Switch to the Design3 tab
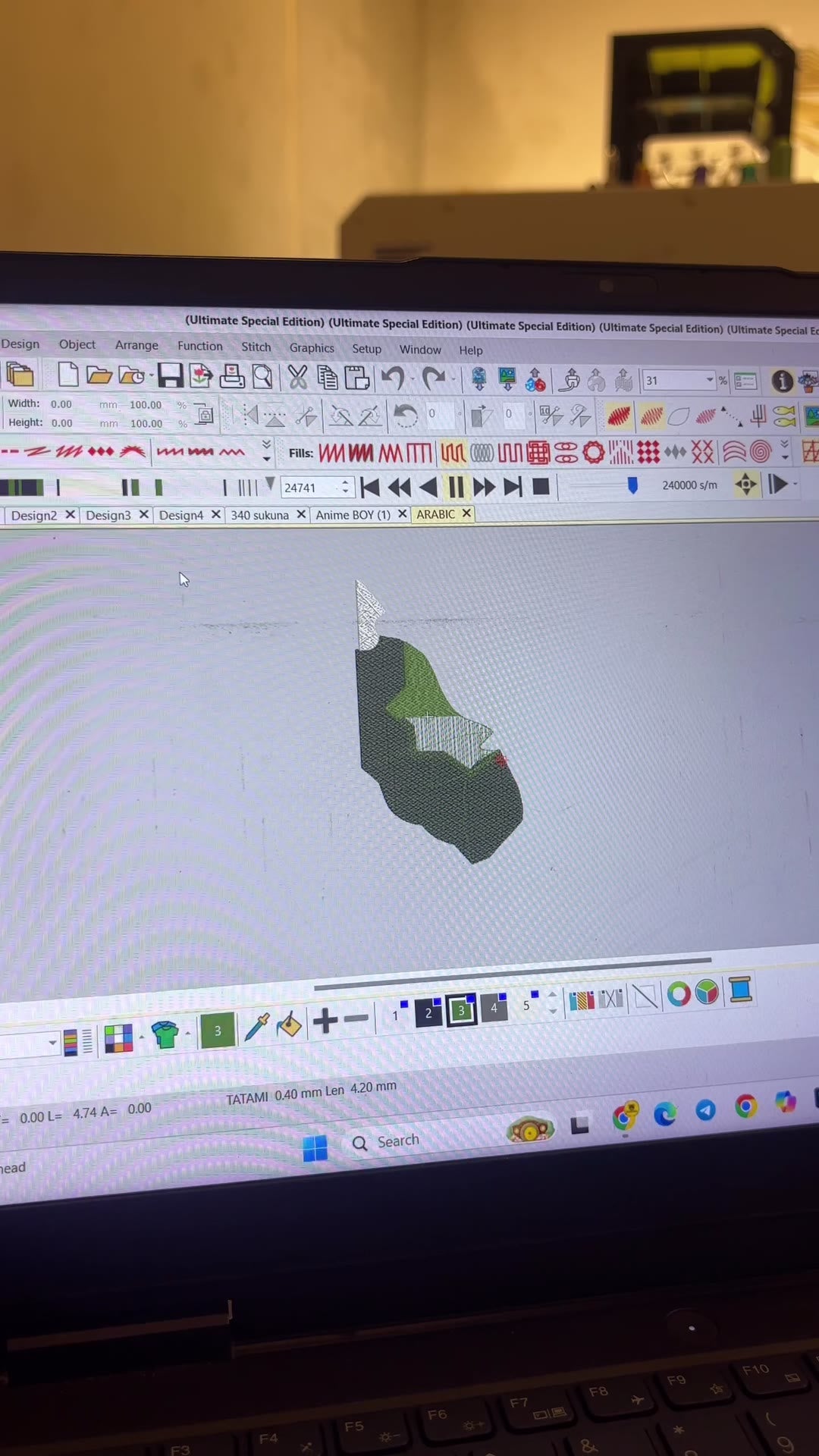Viewport: 819px width, 1456px height. pos(108,515)
